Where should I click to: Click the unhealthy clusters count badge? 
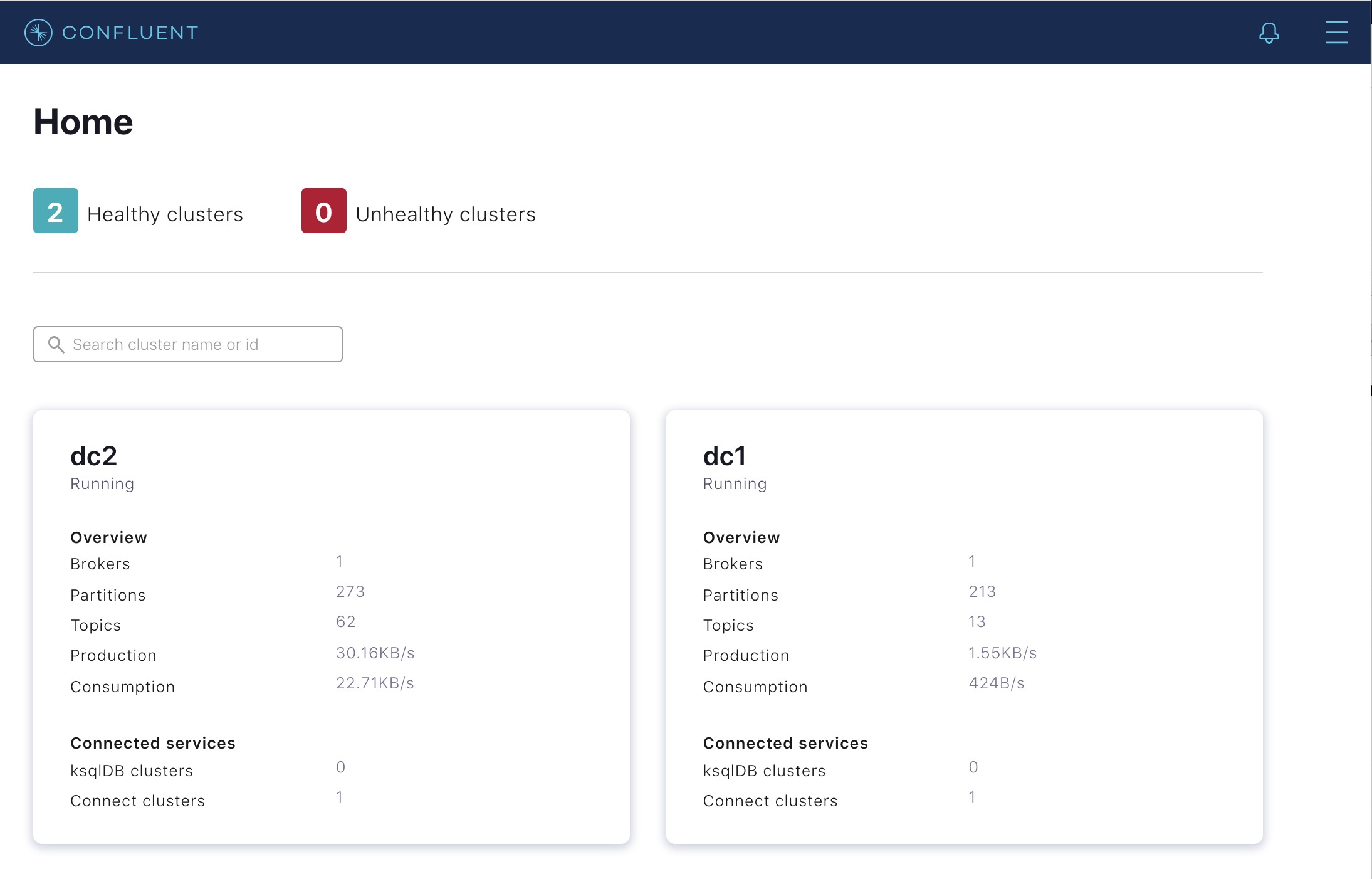[323, 211]
